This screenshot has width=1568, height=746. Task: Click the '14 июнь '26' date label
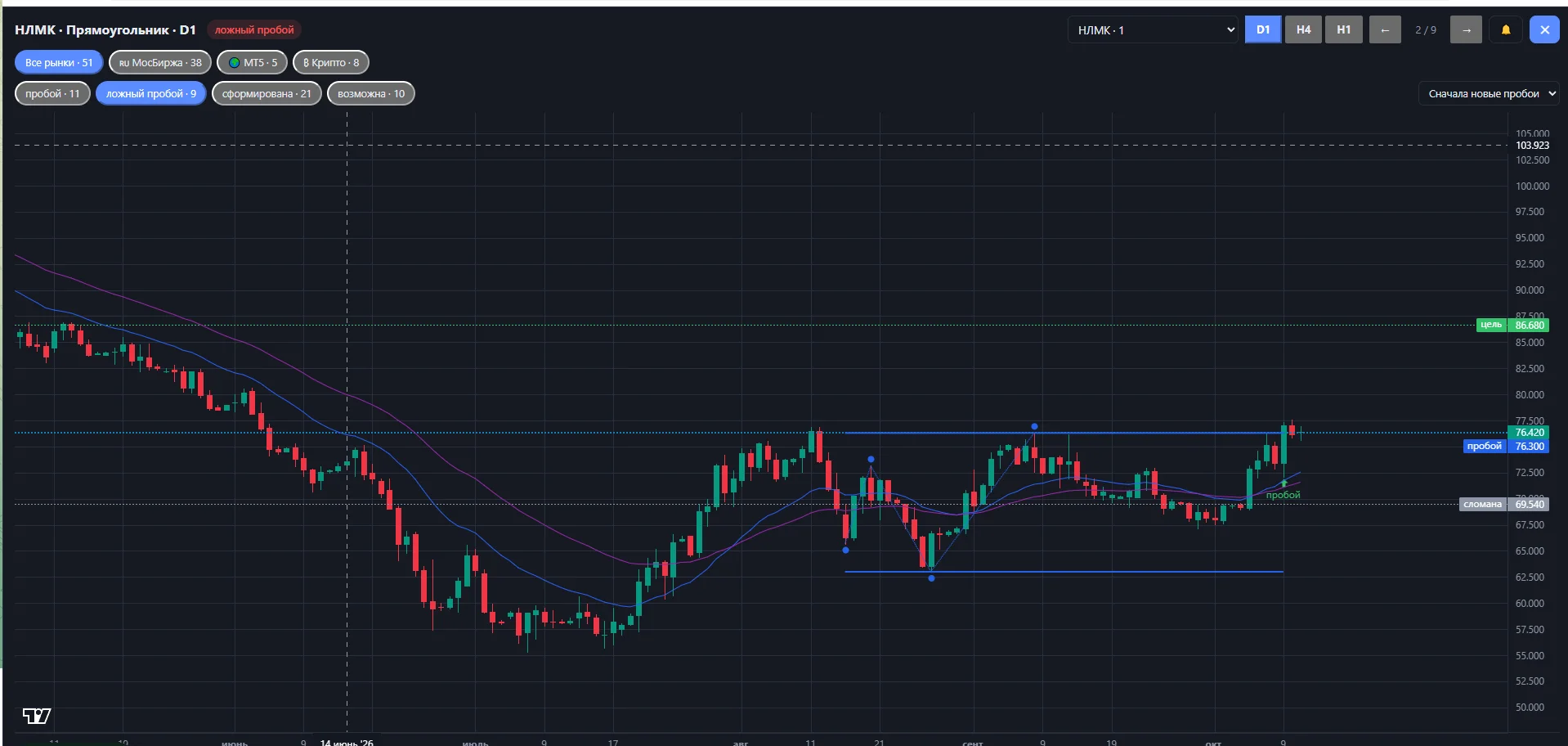click(347, 741)
